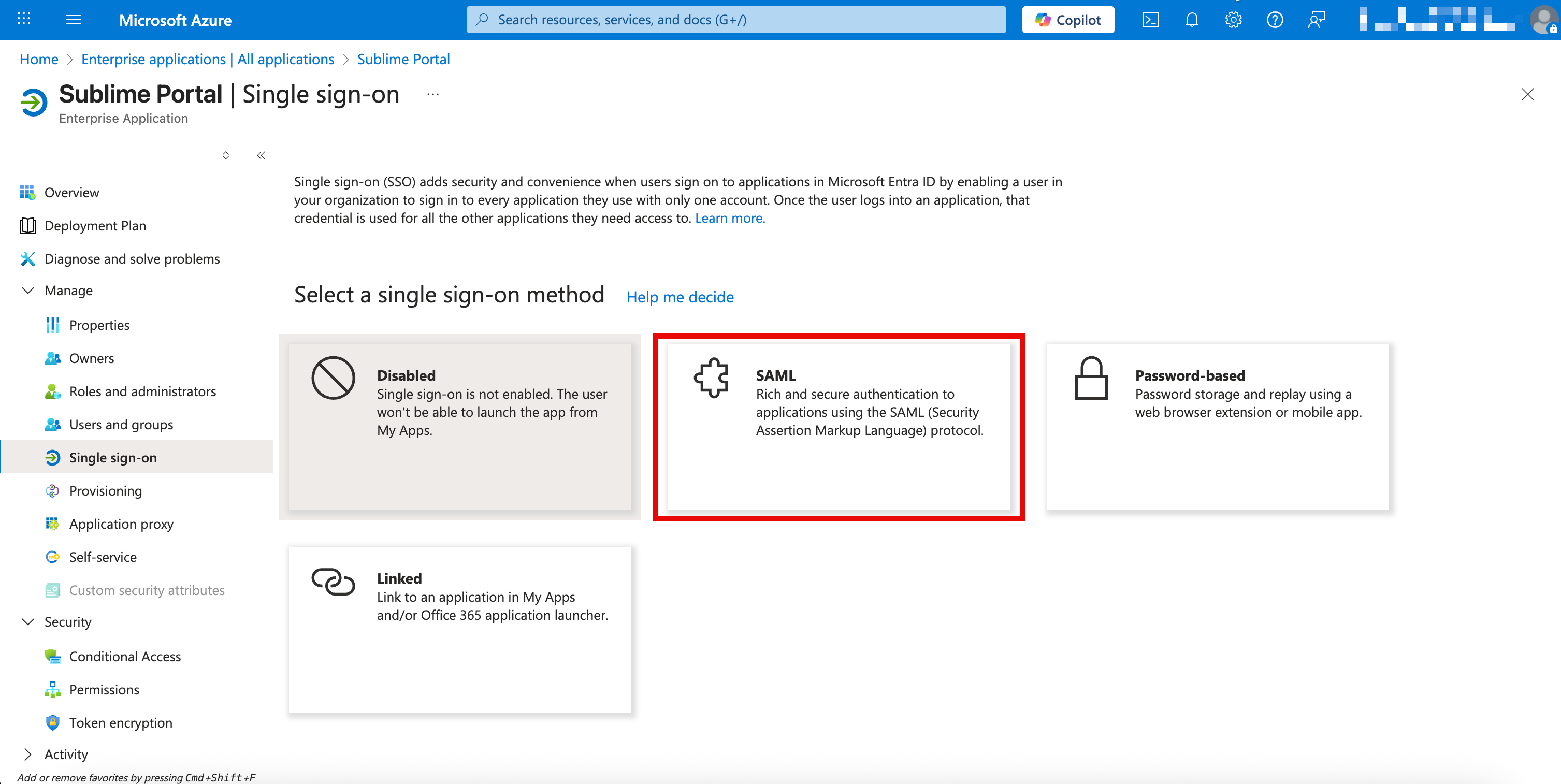Click the Application proxy icon
Viewport: 1561px width, 784px height.
click(x=53, y=524)
